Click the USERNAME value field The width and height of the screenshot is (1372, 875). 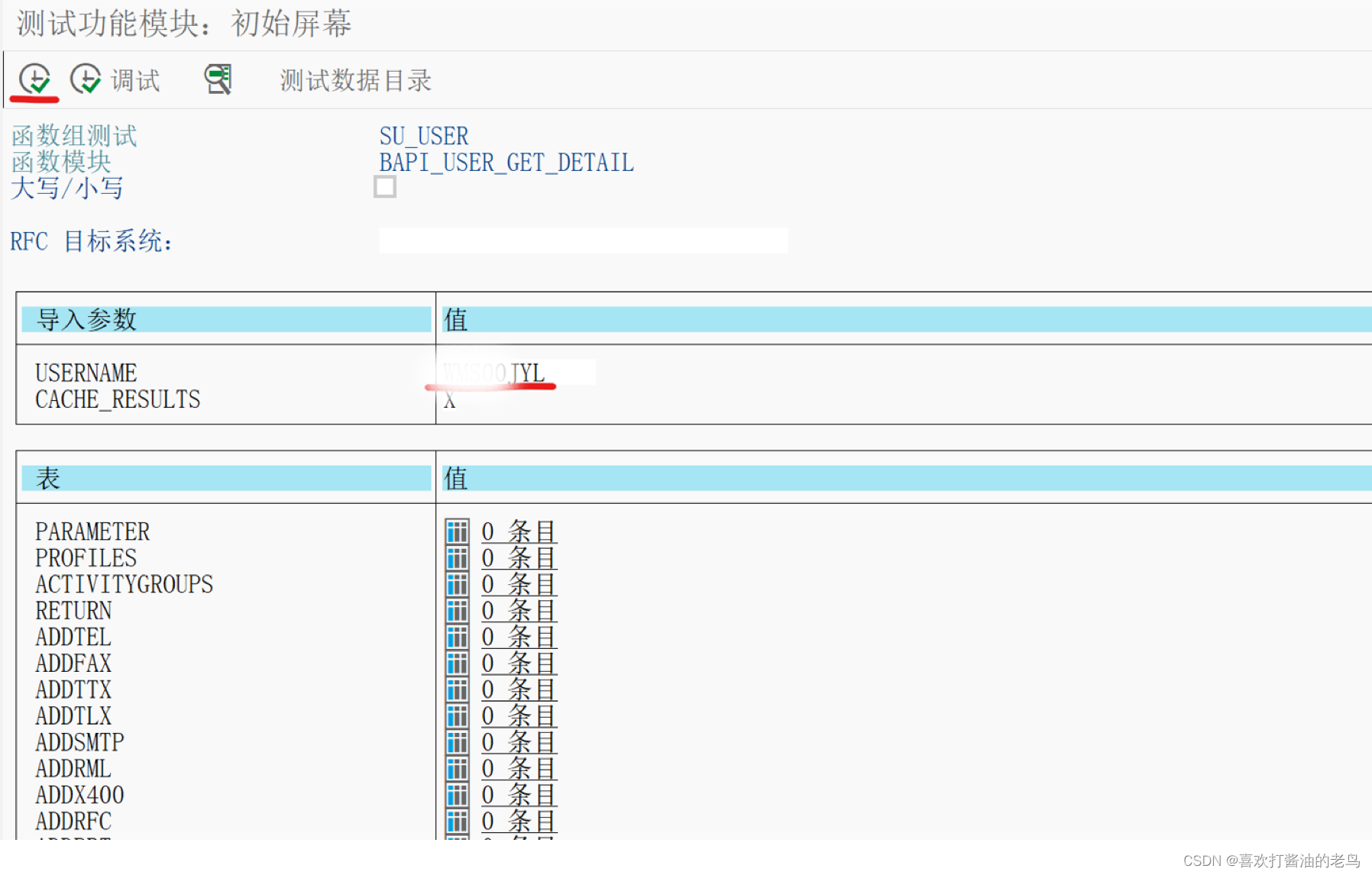click(x=512, y=373)
